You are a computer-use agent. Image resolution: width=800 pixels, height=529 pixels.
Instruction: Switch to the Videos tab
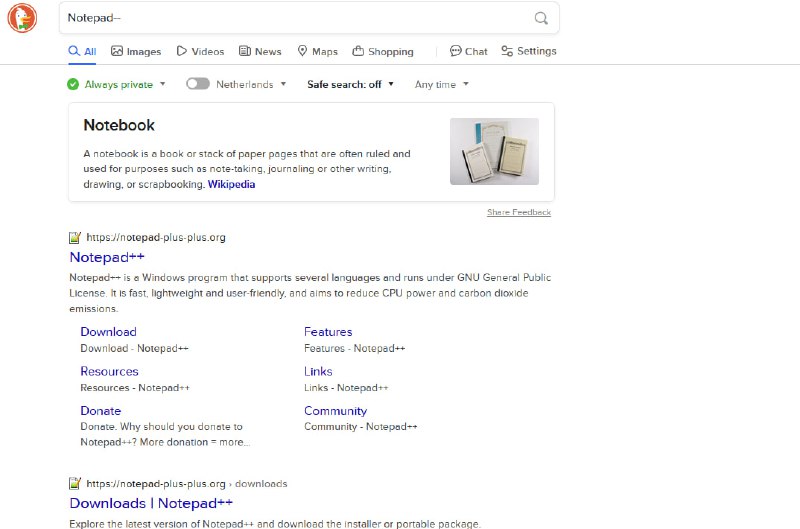pos(200,51)
